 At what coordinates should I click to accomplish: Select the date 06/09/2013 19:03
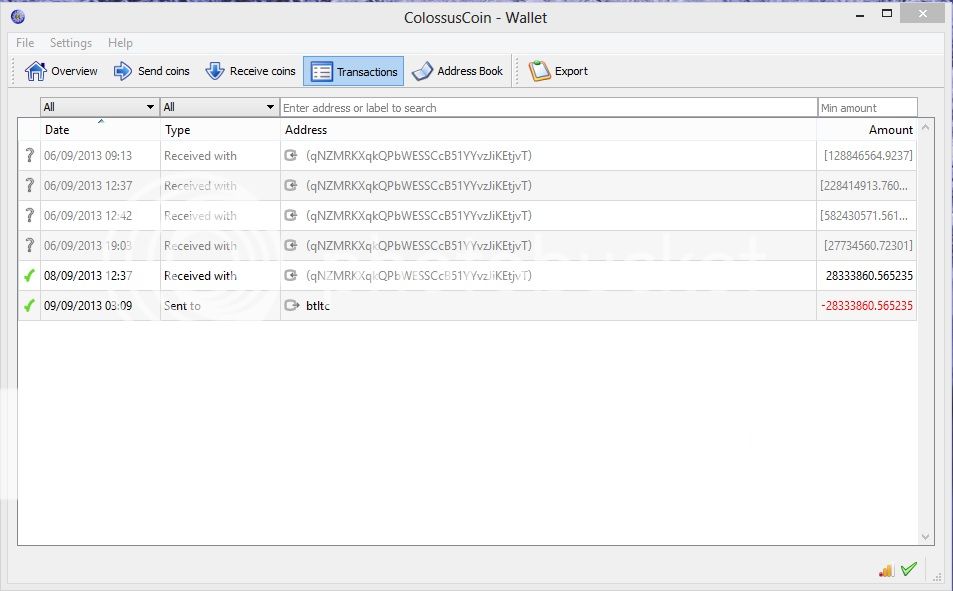pyautogui.click(x=88, y=246)
